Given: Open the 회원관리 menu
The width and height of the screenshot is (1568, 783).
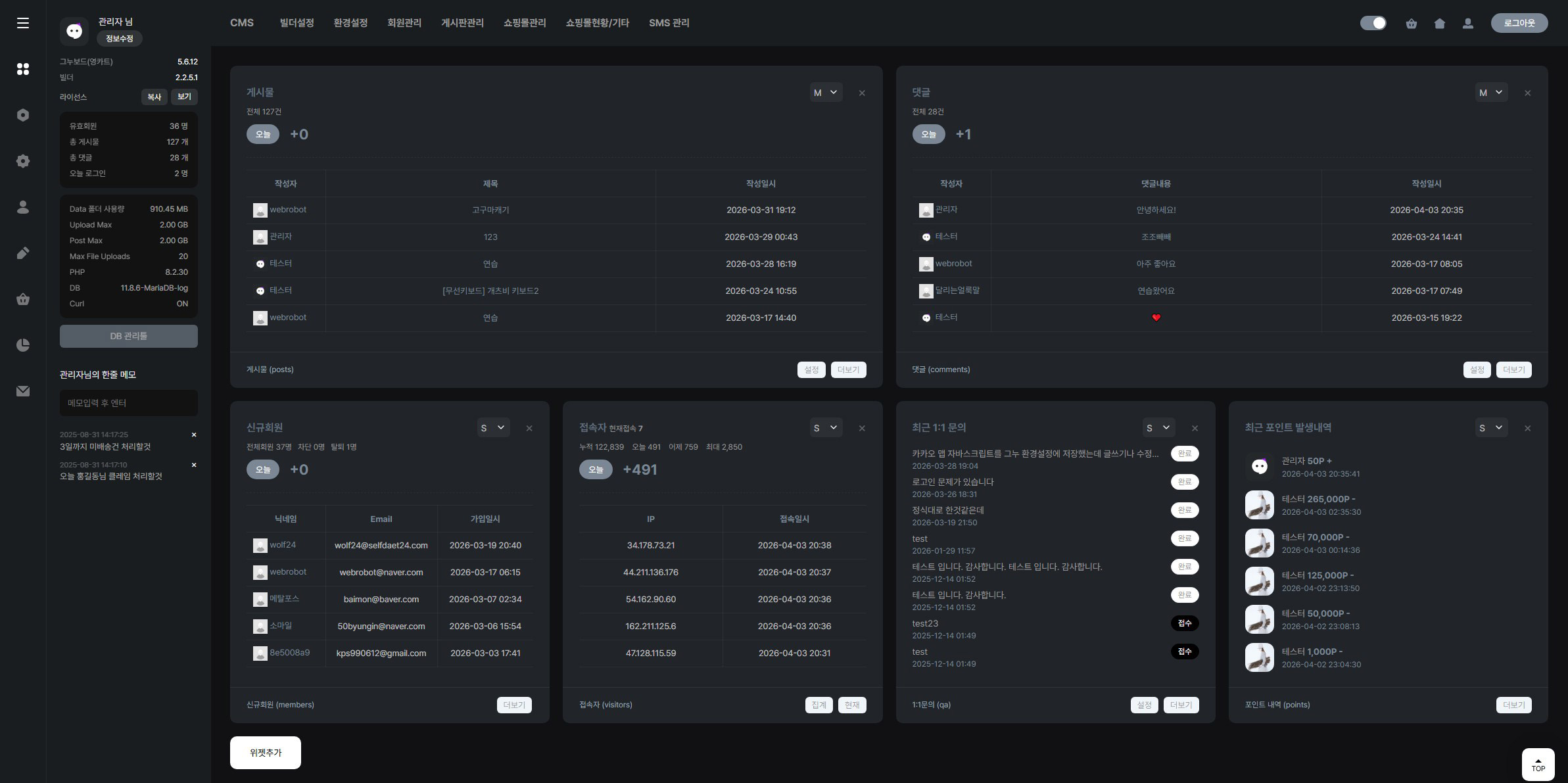Looking at the screenshot, I should tap(404, 23).
